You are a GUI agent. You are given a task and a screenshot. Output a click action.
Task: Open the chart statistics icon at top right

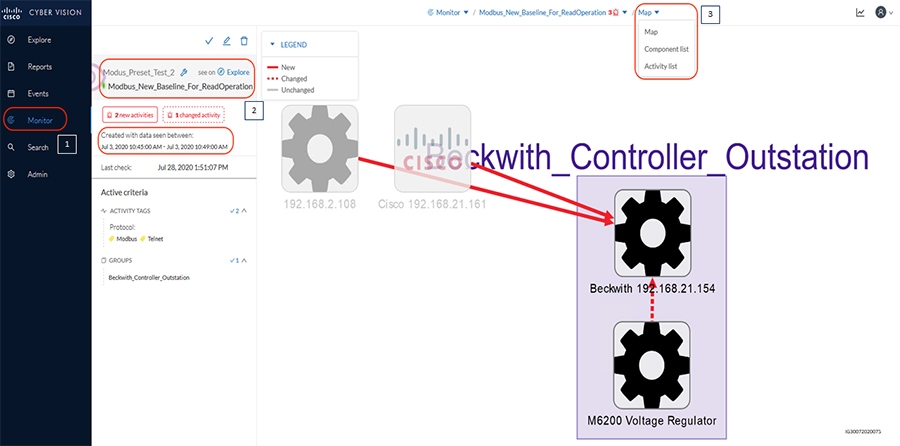click(860, 12)
